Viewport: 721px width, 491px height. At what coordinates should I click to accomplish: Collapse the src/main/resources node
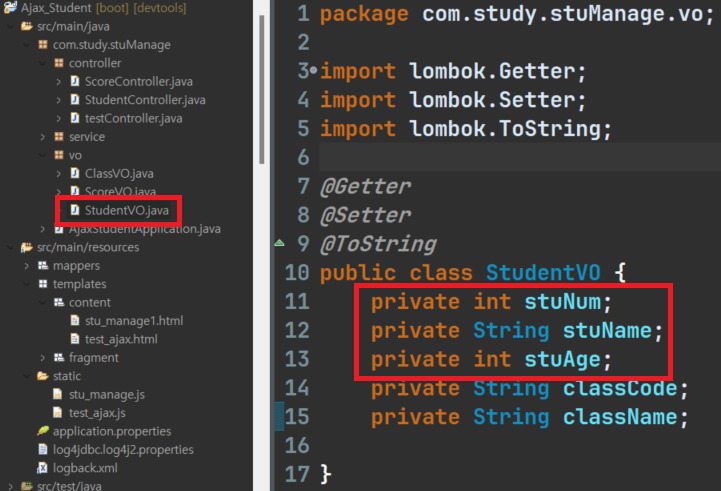pos(11,247)
